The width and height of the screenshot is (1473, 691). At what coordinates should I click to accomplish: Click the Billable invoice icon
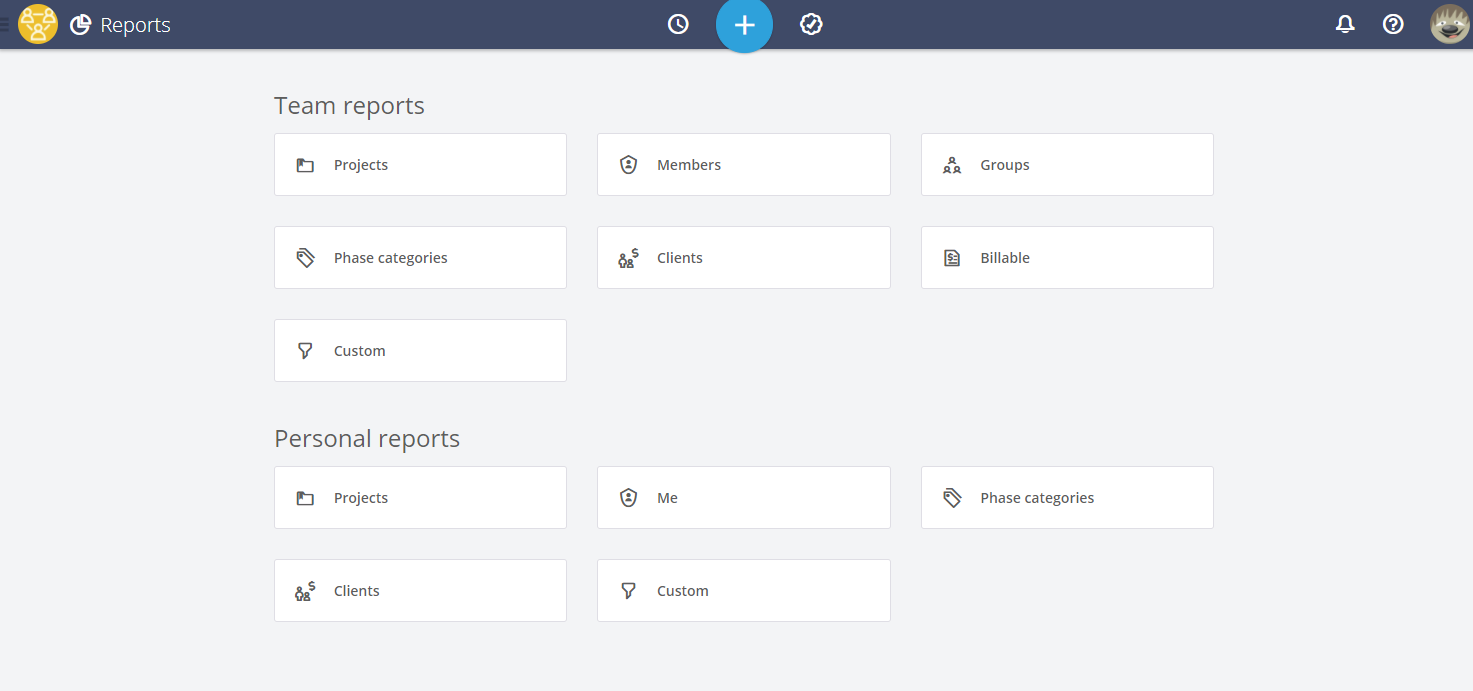click(952, 258)
